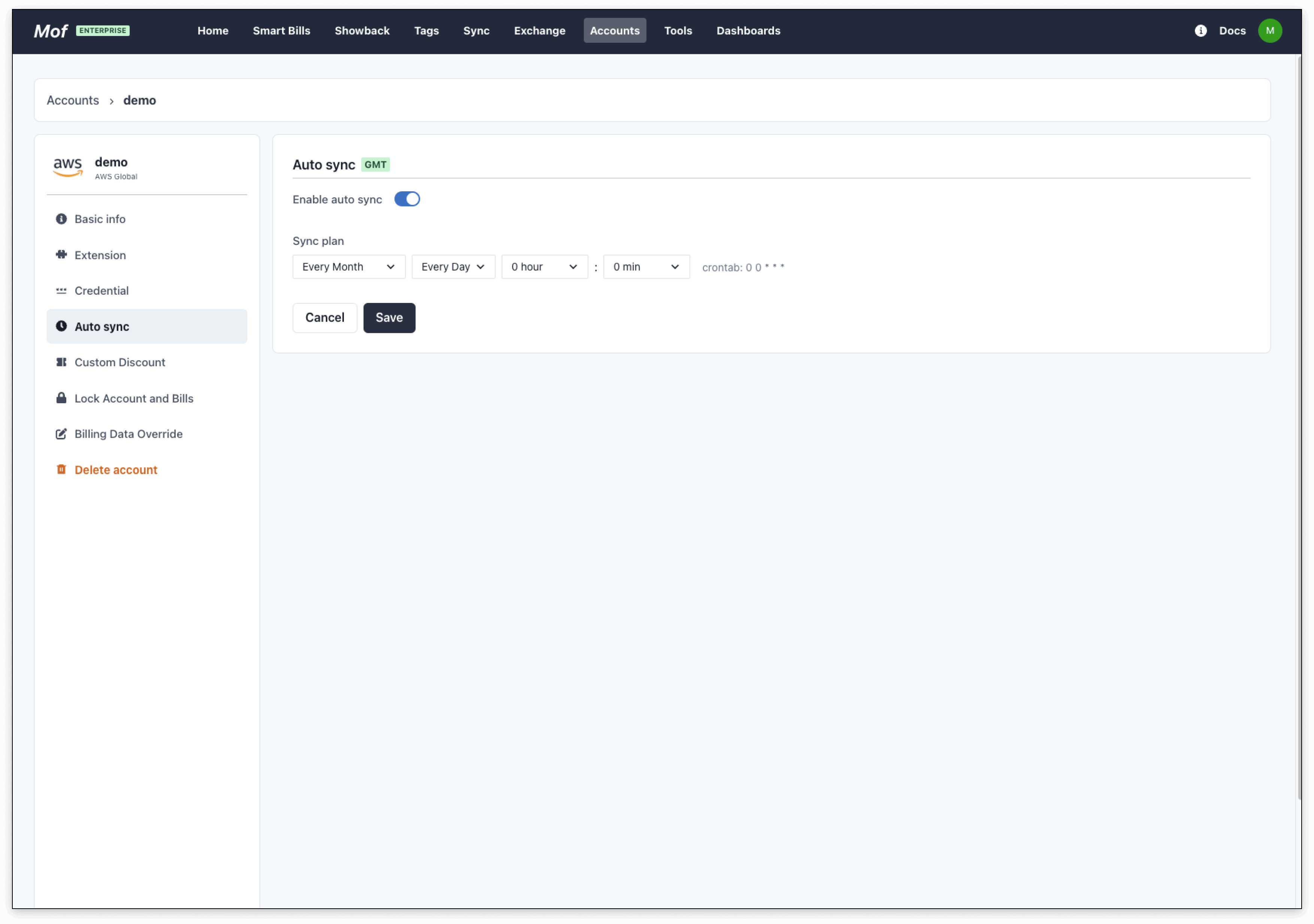Screen dimensions: 1314x924
Task: Open the Extension section
Action: (146, 255)
